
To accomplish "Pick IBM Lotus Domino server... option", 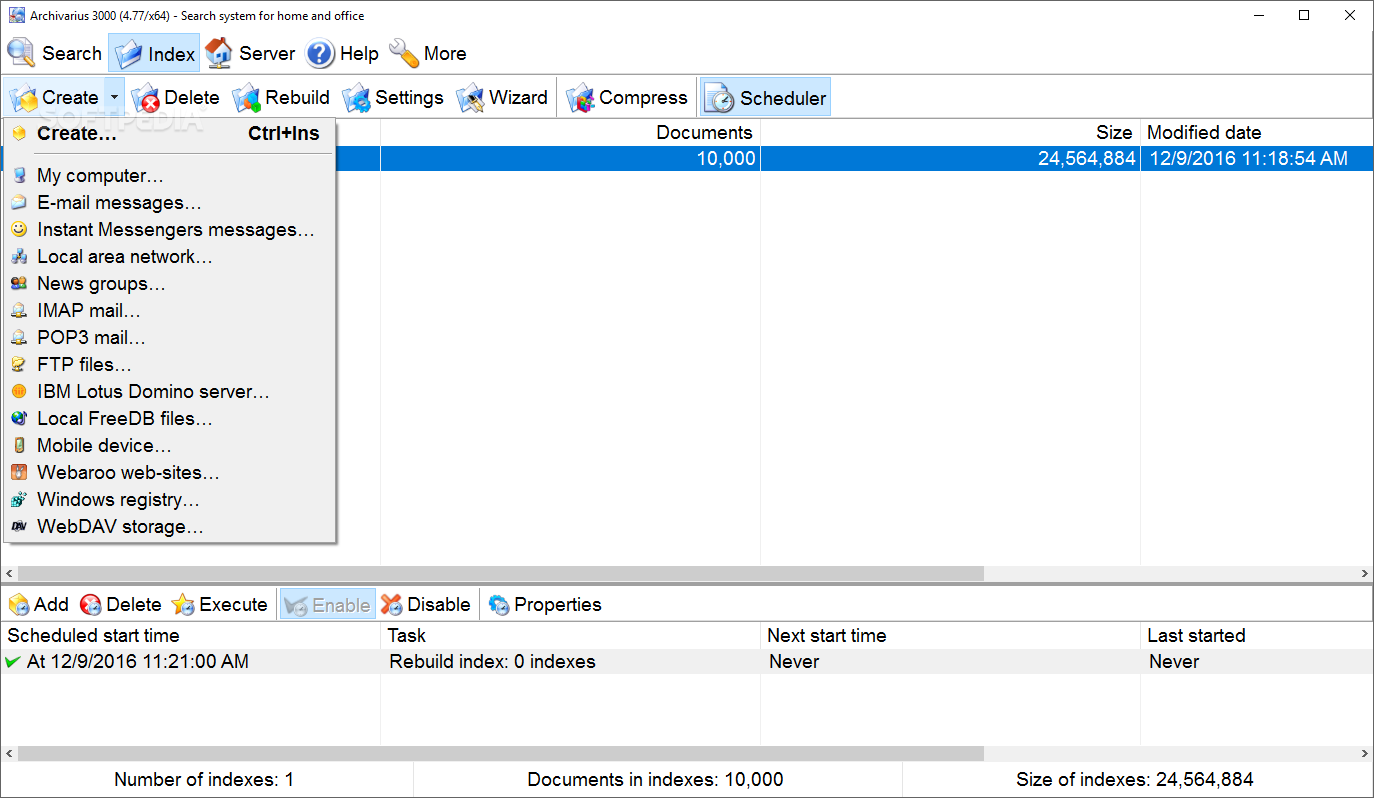I will coord(170,392).
